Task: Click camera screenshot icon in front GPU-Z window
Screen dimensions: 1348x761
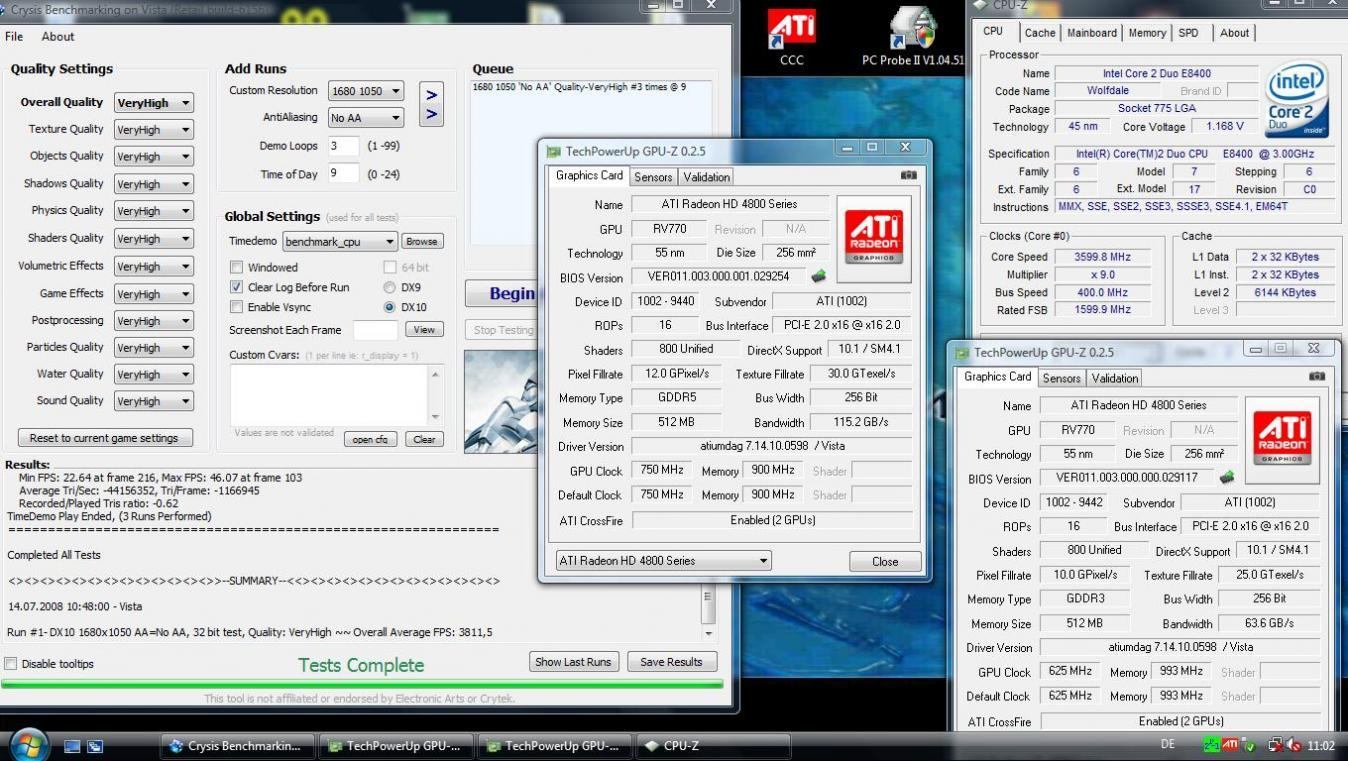Action: (908, 175)
